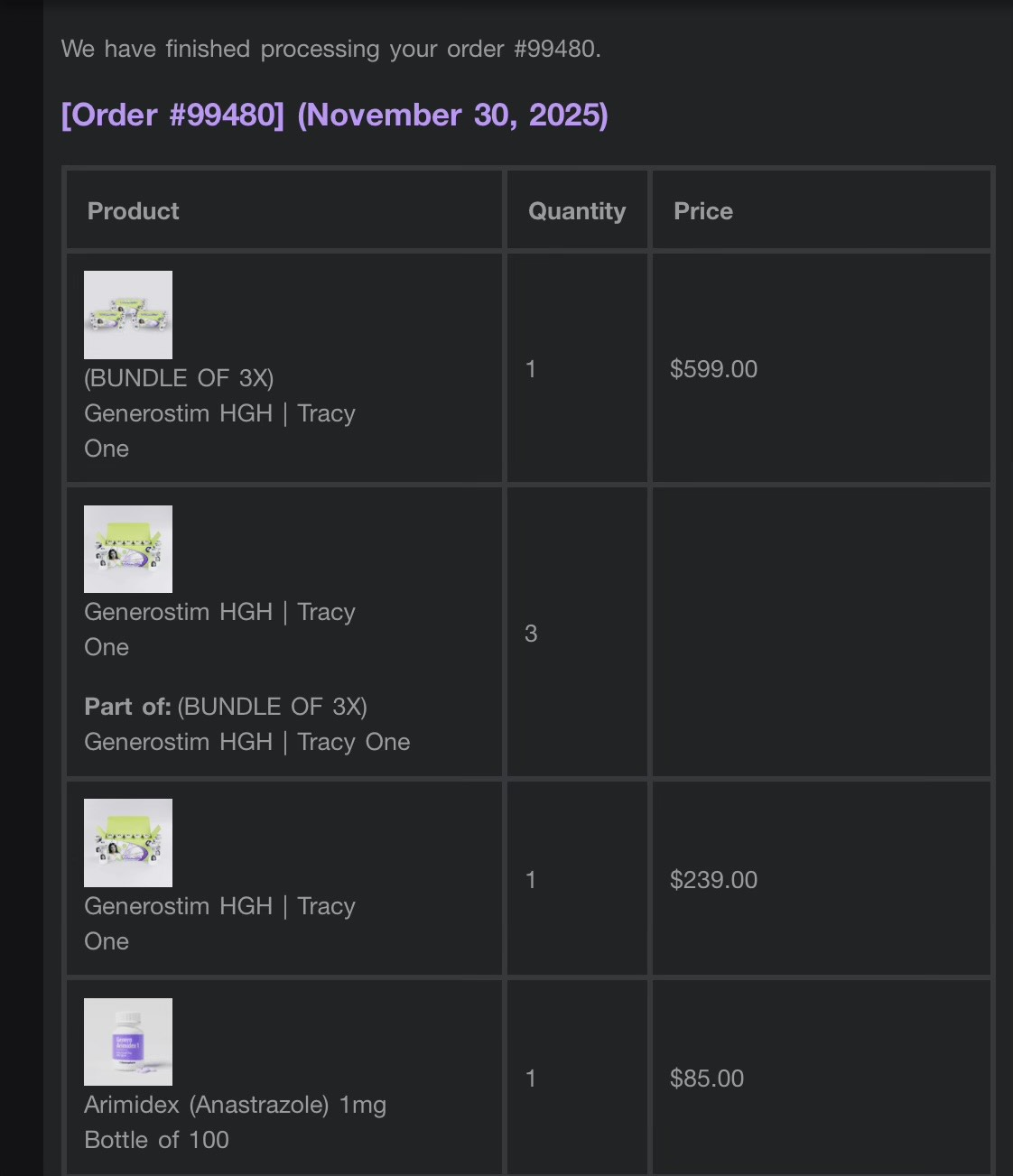Click the quantity 3 cell

point(531,634)
